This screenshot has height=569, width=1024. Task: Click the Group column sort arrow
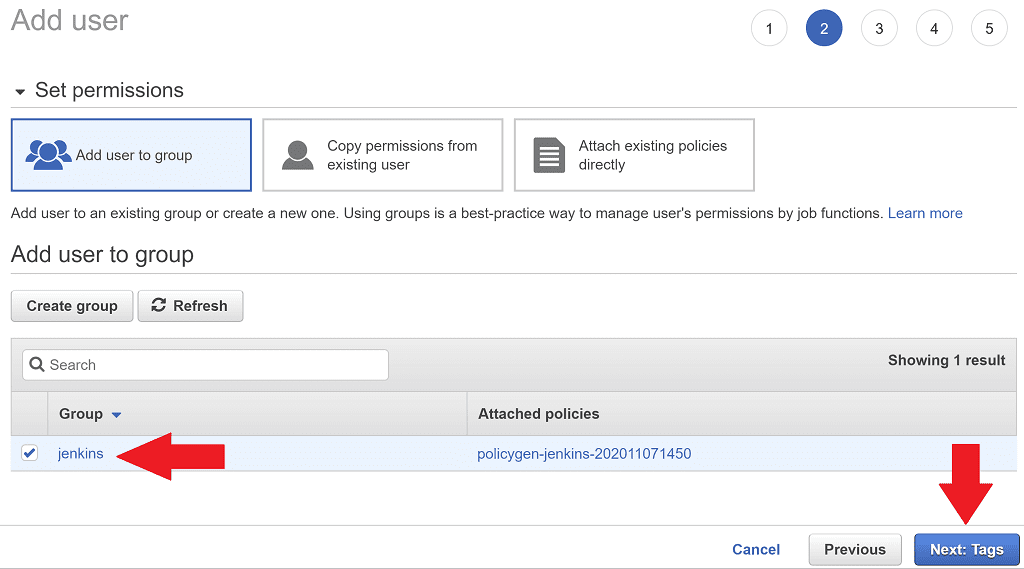[x=116, y=415]
